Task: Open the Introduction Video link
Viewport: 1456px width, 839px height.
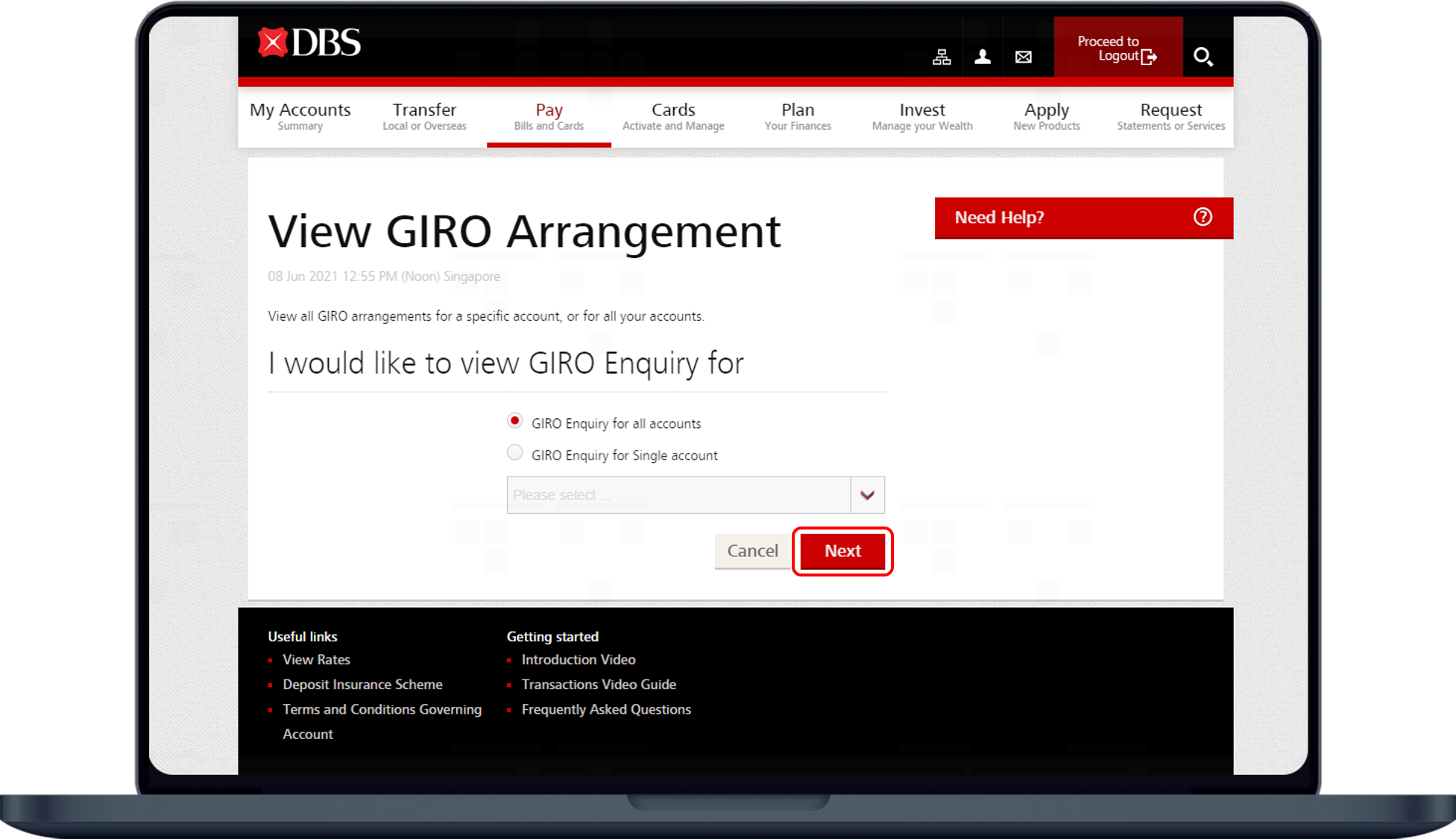Action: click(x=579, y=659)
